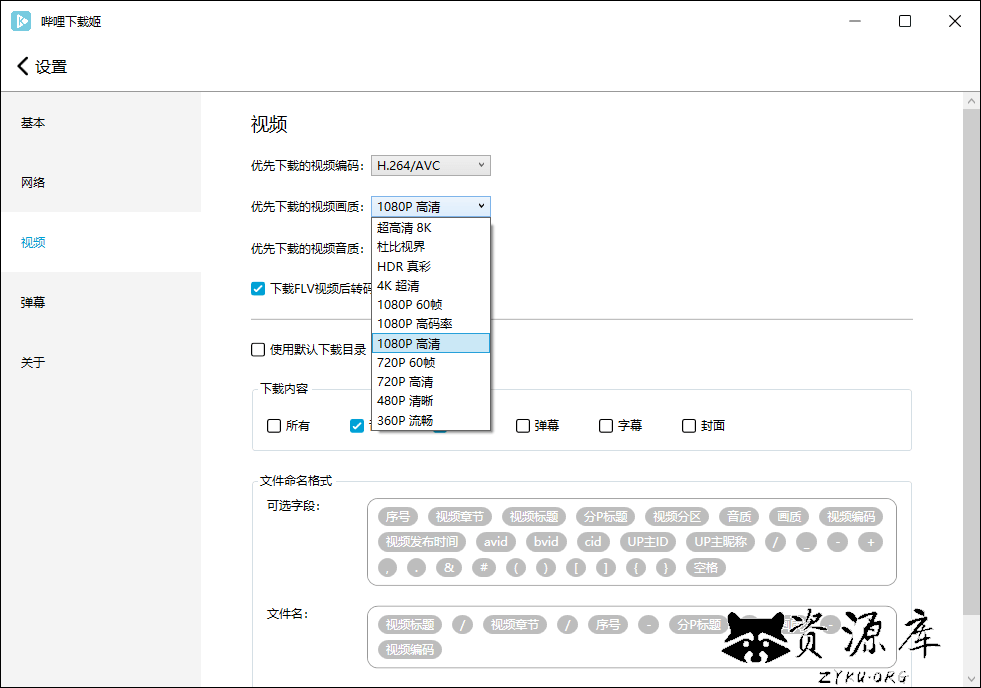981x688 pixels.
Task: Select 720P 高清 quality option
Action: (430, 382)
